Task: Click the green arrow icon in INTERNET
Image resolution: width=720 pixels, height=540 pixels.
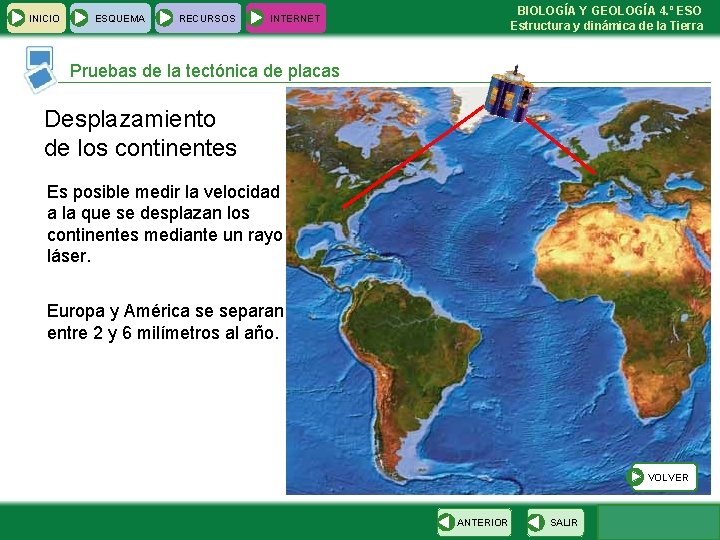Action: [256, 18]
